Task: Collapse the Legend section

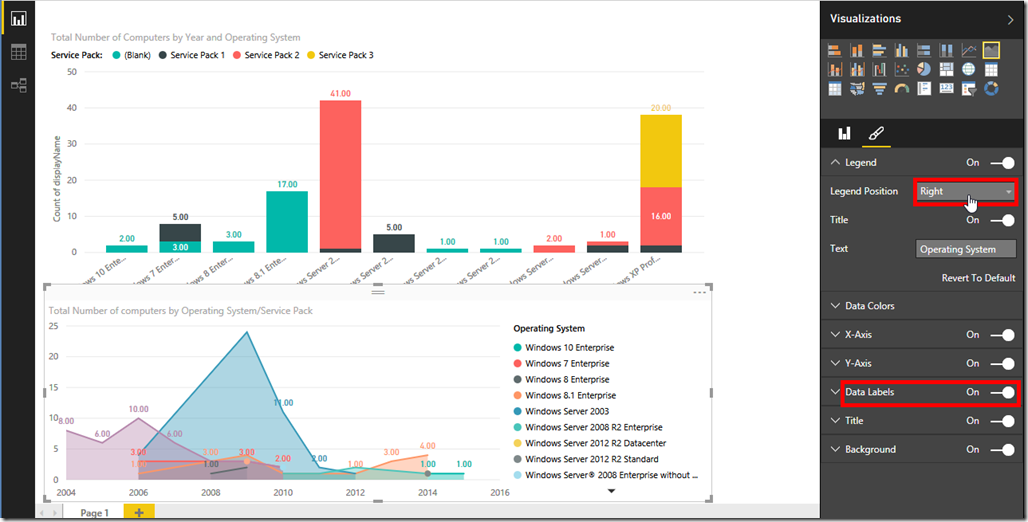Action: click(x=835, y=163)
